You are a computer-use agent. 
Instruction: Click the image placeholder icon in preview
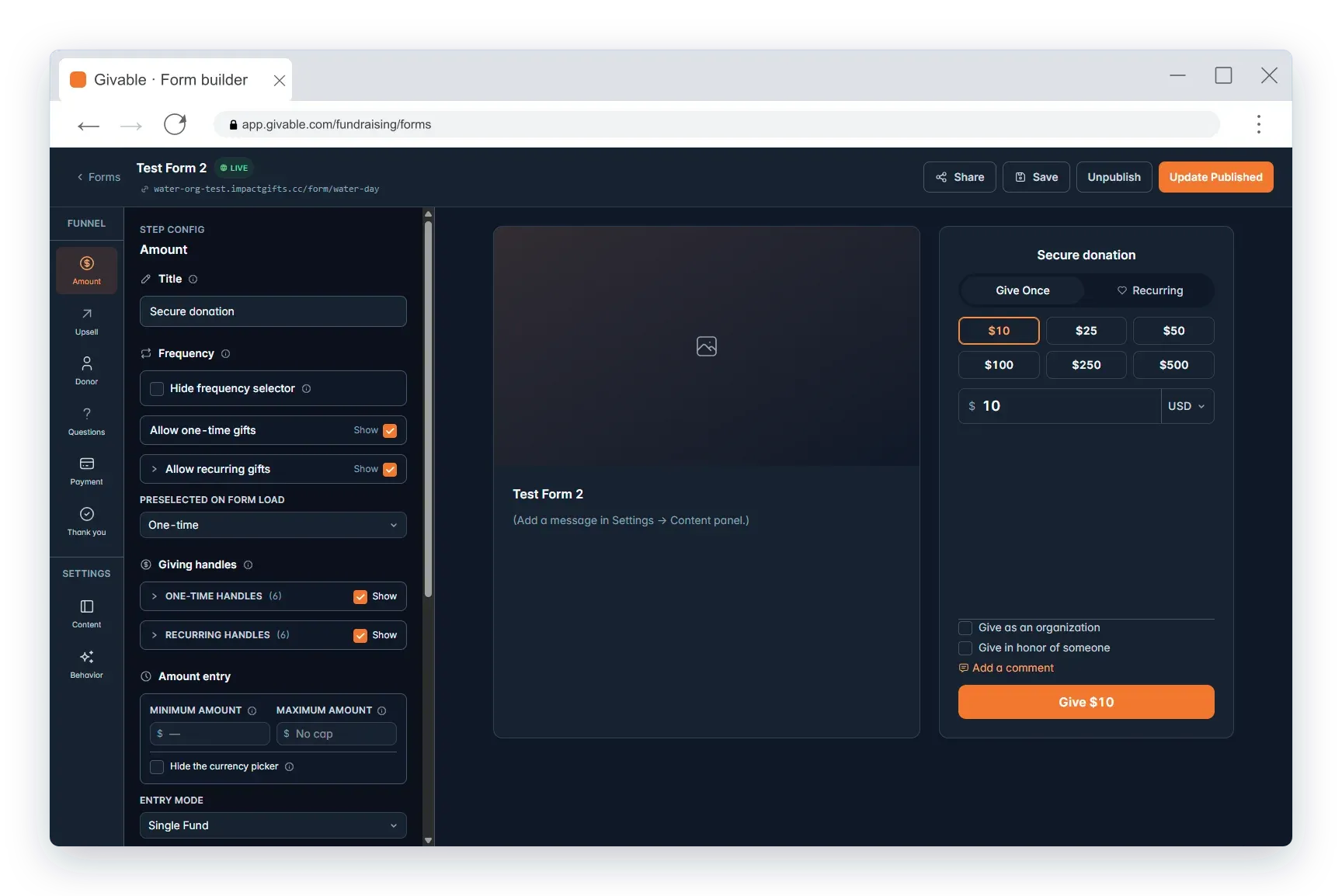point(707,346)
